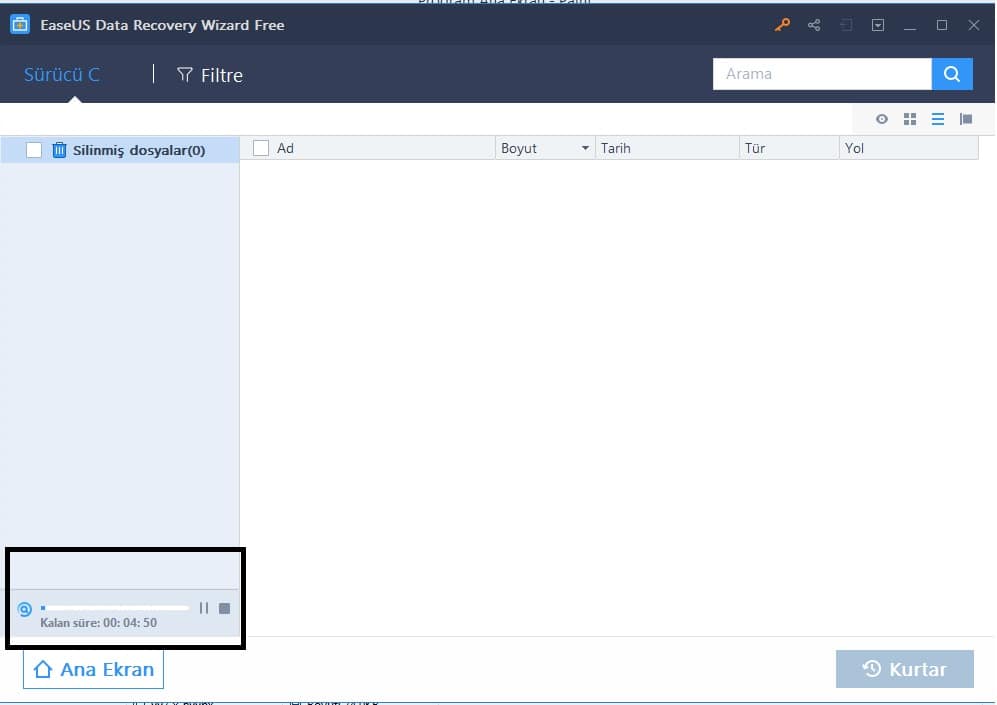This screenshot has width=997, height=705.
Task: Toggle the preview eye icon
Action: click(x=882, y=119)
